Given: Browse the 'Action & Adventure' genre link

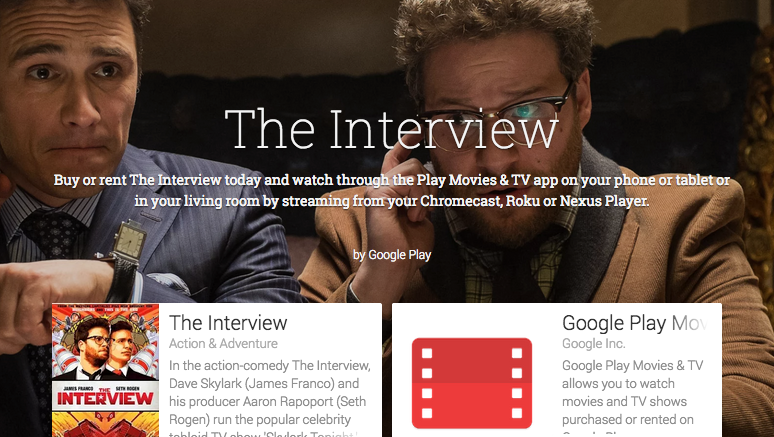Looking at the screenshot, I should (x=223, y=343).
